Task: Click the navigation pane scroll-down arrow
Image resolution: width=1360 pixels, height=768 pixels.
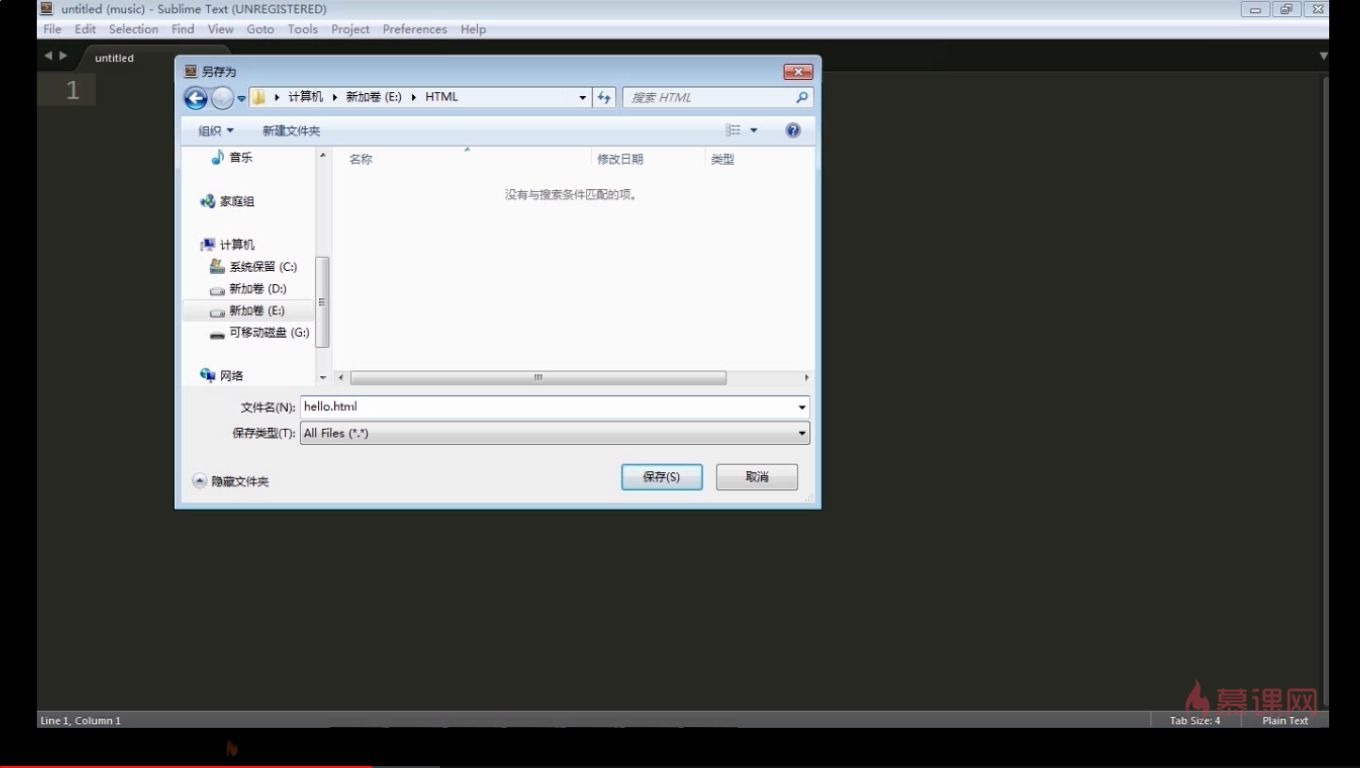Action: coord(322,378)
